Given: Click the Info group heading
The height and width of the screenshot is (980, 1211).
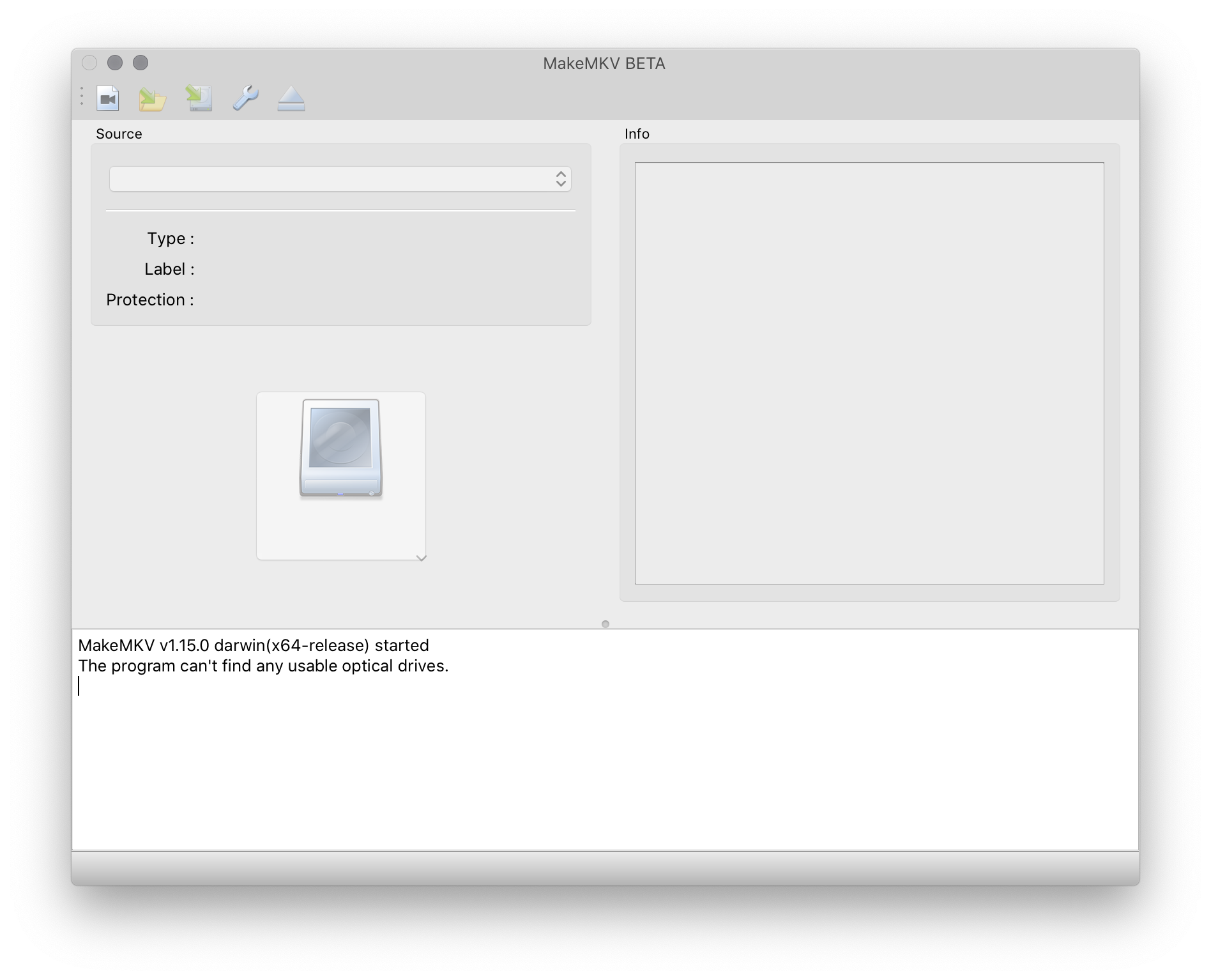Looking at the screenshot, I should tap(637, 134).
